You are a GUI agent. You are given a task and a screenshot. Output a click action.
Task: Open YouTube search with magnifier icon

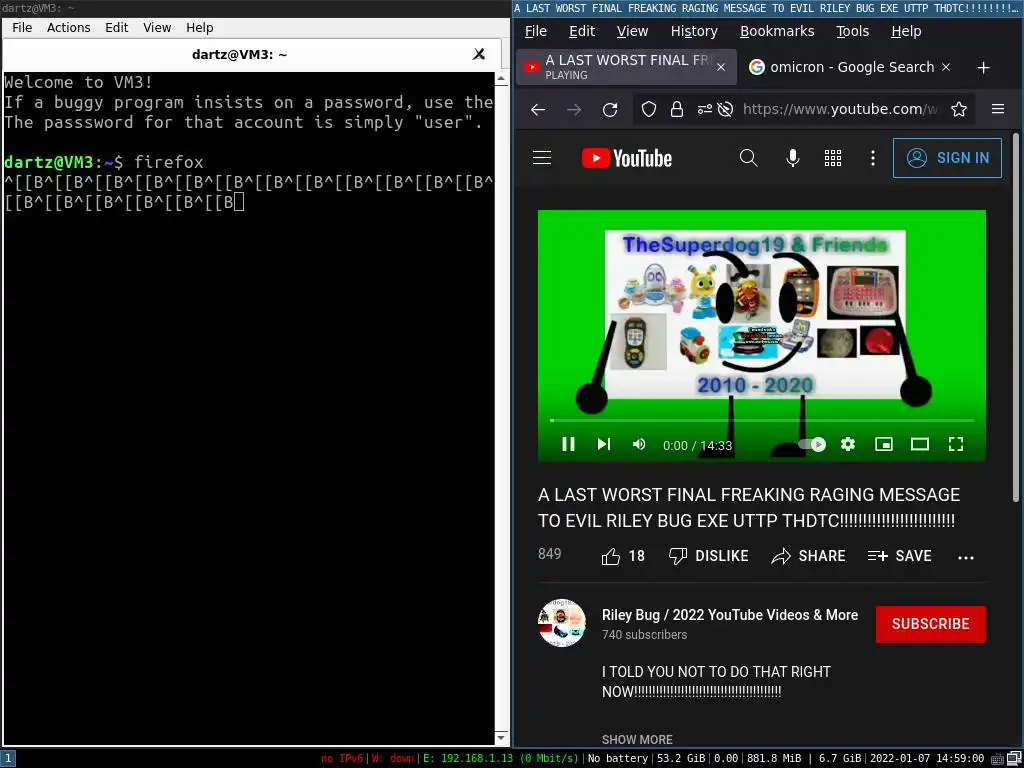pos(748,158)
